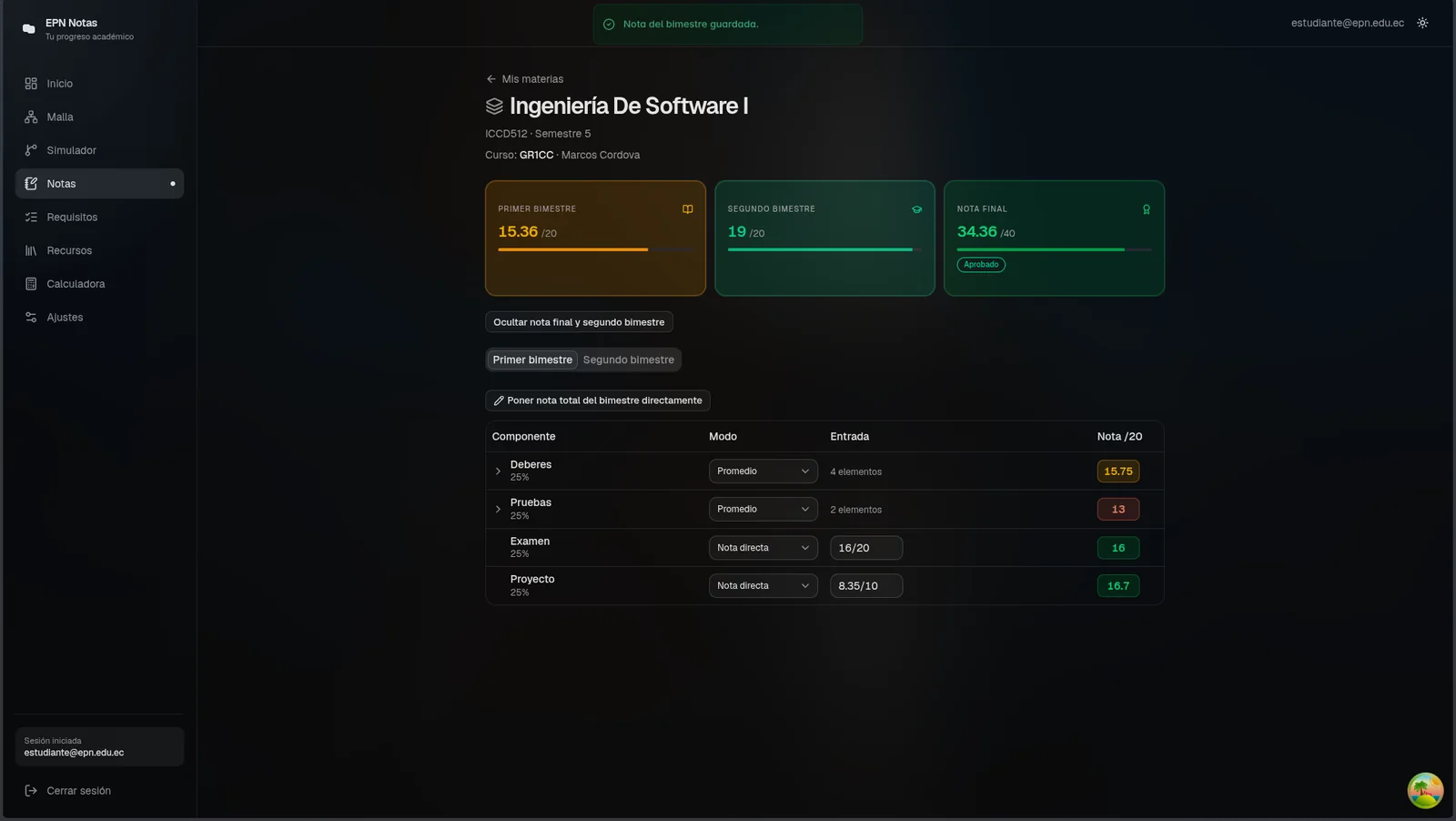Click the Sesión iniciada account box
Viewport: 1456px width, 821px height.
point(99,747)
